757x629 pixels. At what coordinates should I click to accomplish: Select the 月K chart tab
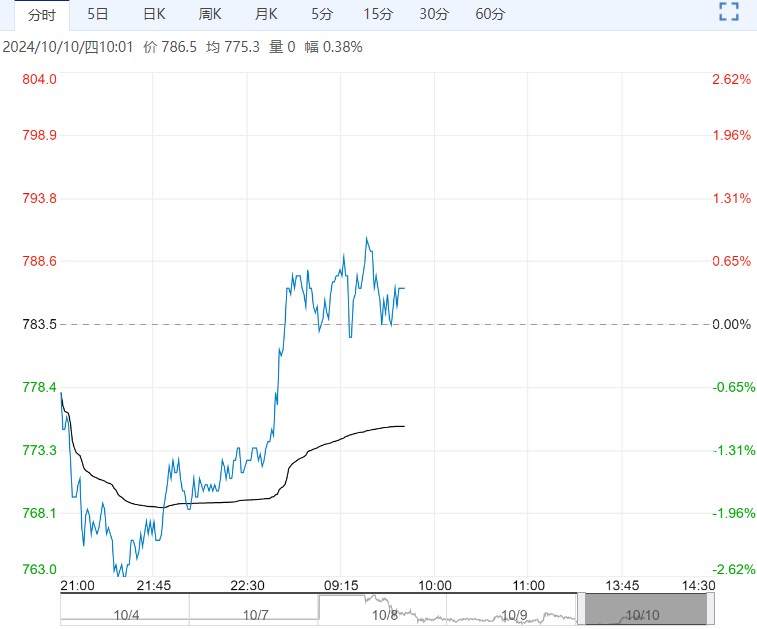[x=266, y=14]
